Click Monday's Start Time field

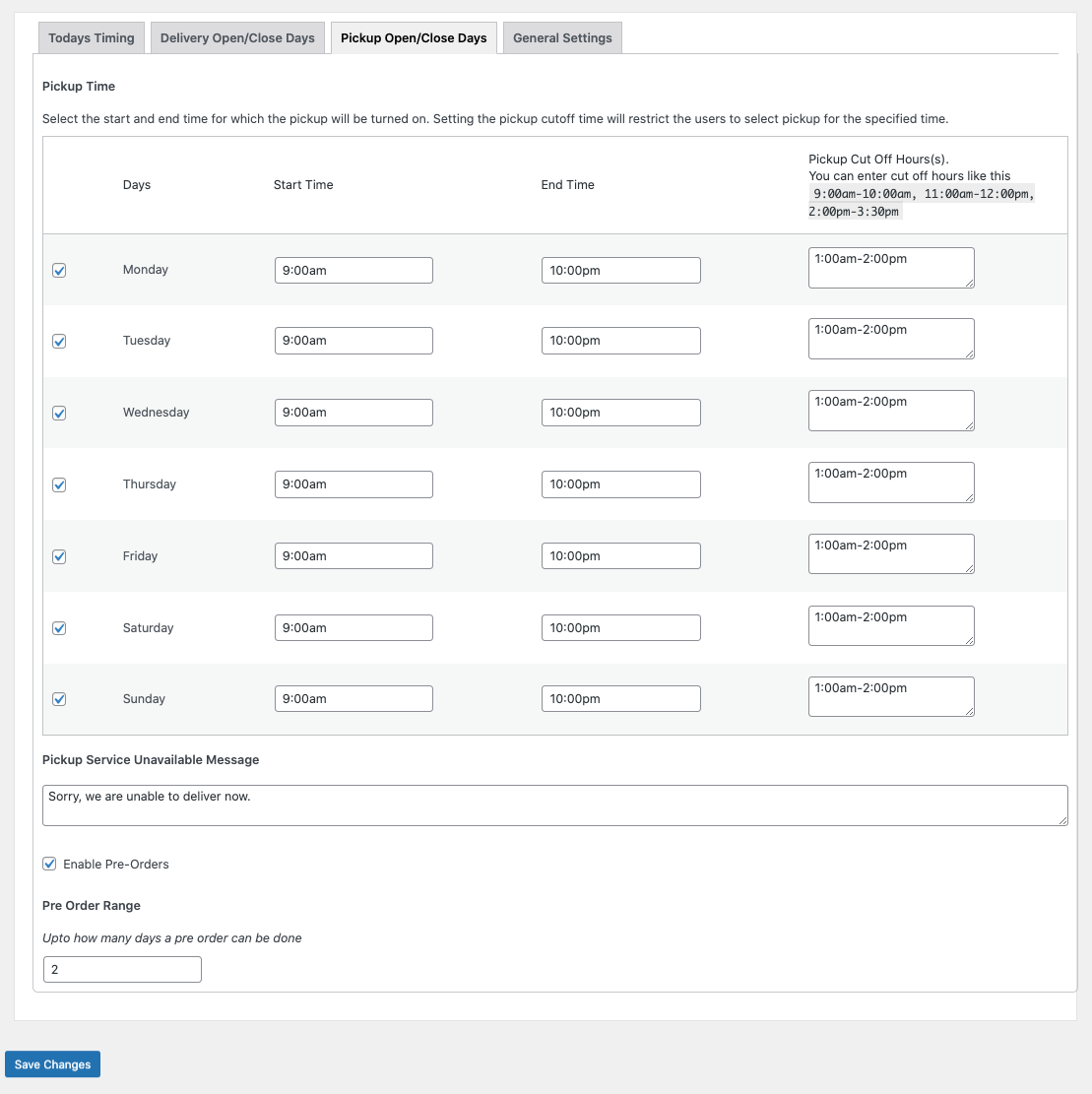[353, 270]
